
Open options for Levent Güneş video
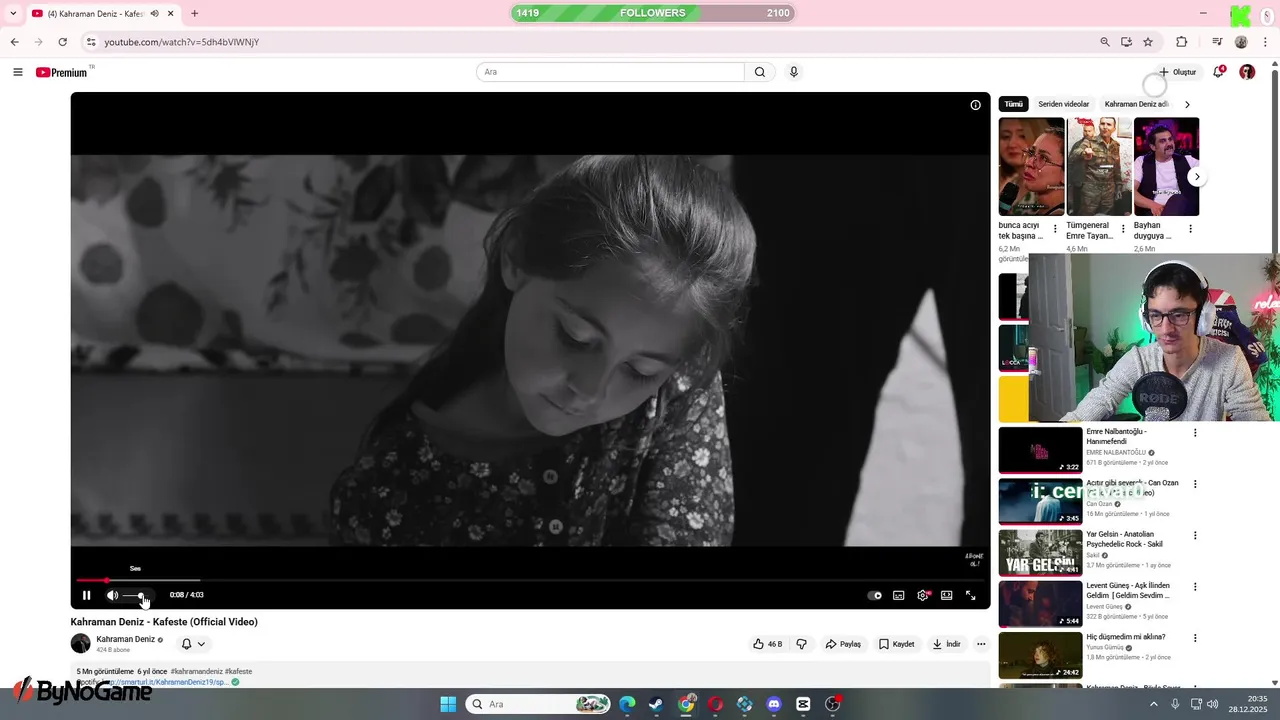coord(1194,587)
